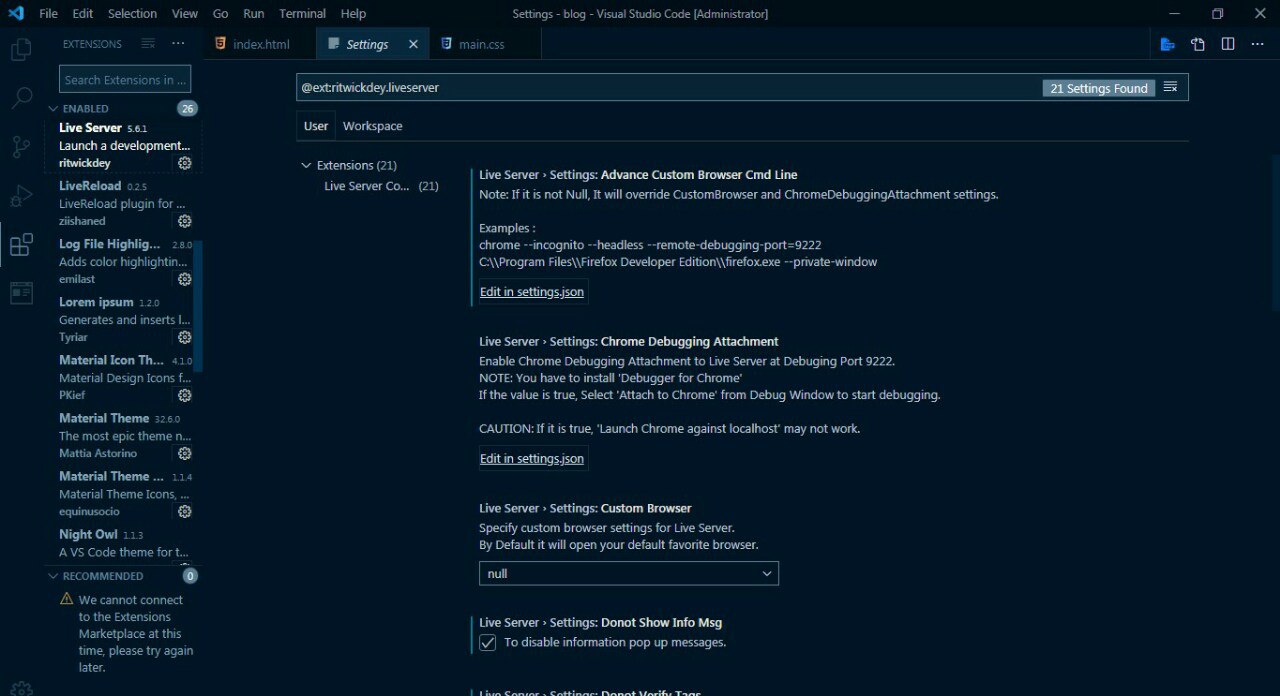The height and width of the screenshot is (696, 1280).
Task: Open editor more actions ellipsis
Action: coord(1257,44)
